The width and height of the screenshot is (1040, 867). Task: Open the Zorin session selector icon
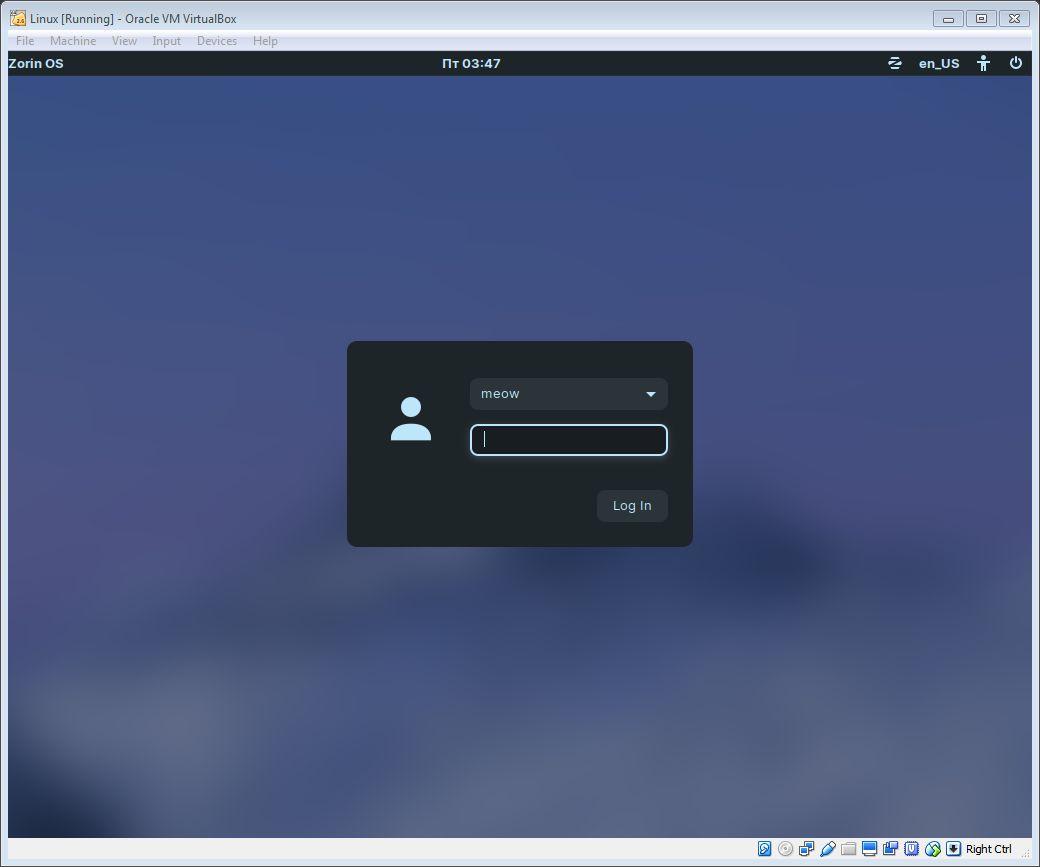[x=895, y=64]
